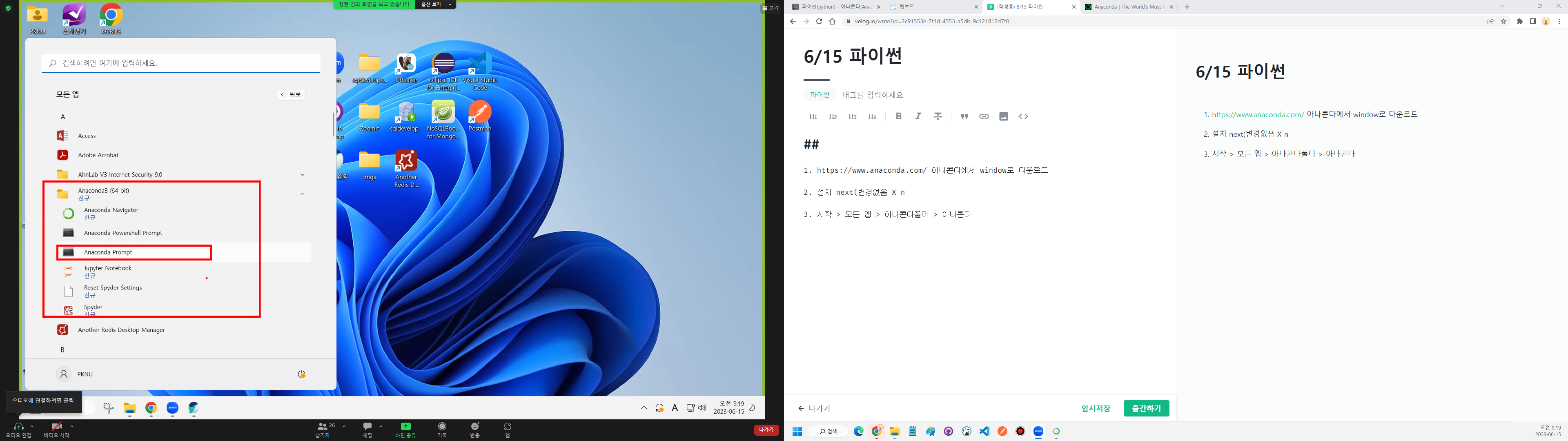Viewport: 1568px width, 441px height.
Task: Insert a blockquote in velog editor
Action: [964, 116]
